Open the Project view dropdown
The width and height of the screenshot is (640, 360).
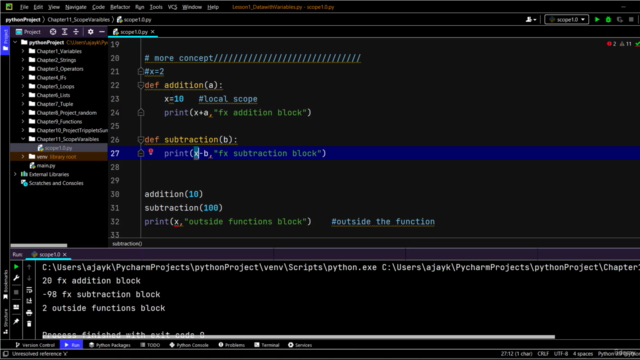click(x=28, y=31)
